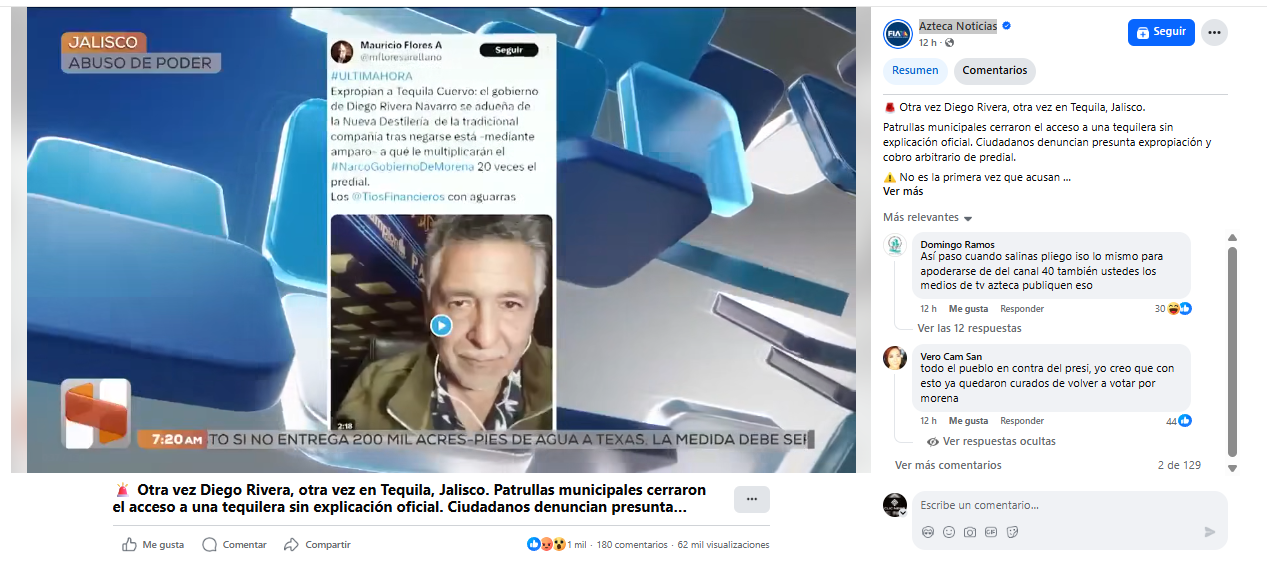
Task: Load more with Ver más comentarios
Action: point(948,465)
